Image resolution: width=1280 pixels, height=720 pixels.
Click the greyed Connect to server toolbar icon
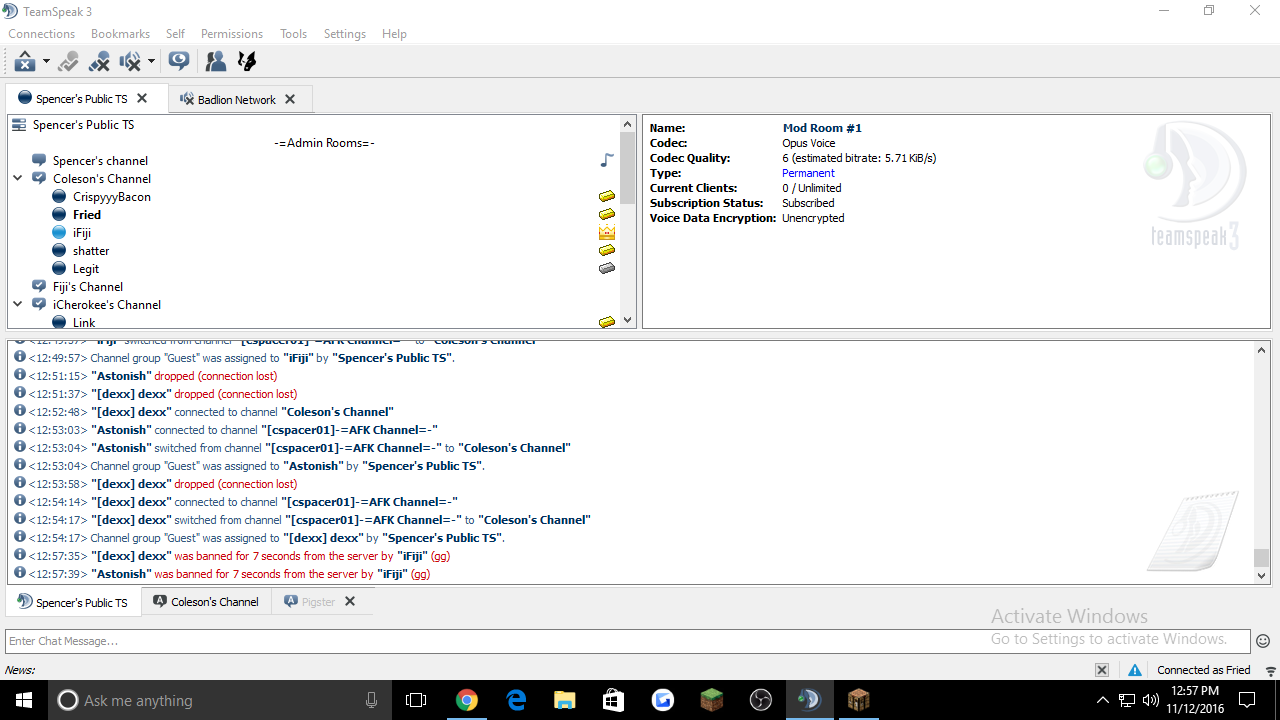(x=68, y=62)
